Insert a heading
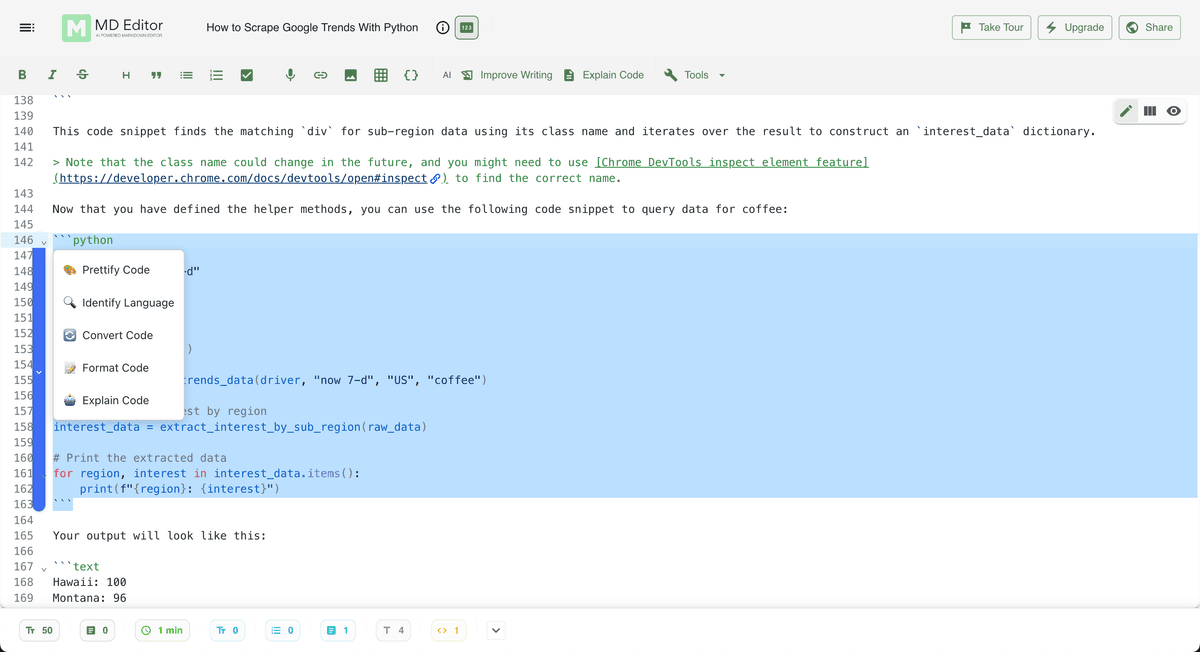Viewport: 1200px width, 652px height. point(125,75)
